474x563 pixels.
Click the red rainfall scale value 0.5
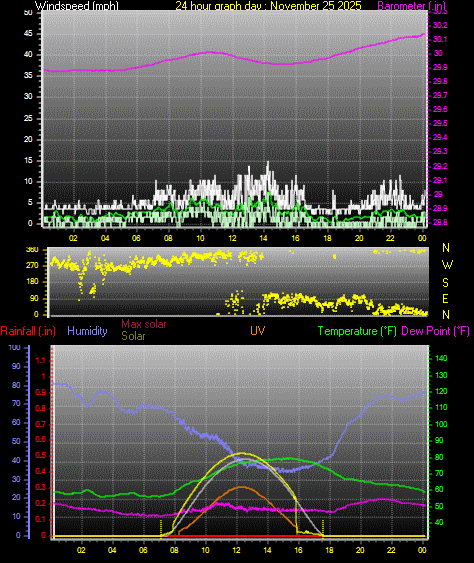pyautogui.click(x=41, y=455)
